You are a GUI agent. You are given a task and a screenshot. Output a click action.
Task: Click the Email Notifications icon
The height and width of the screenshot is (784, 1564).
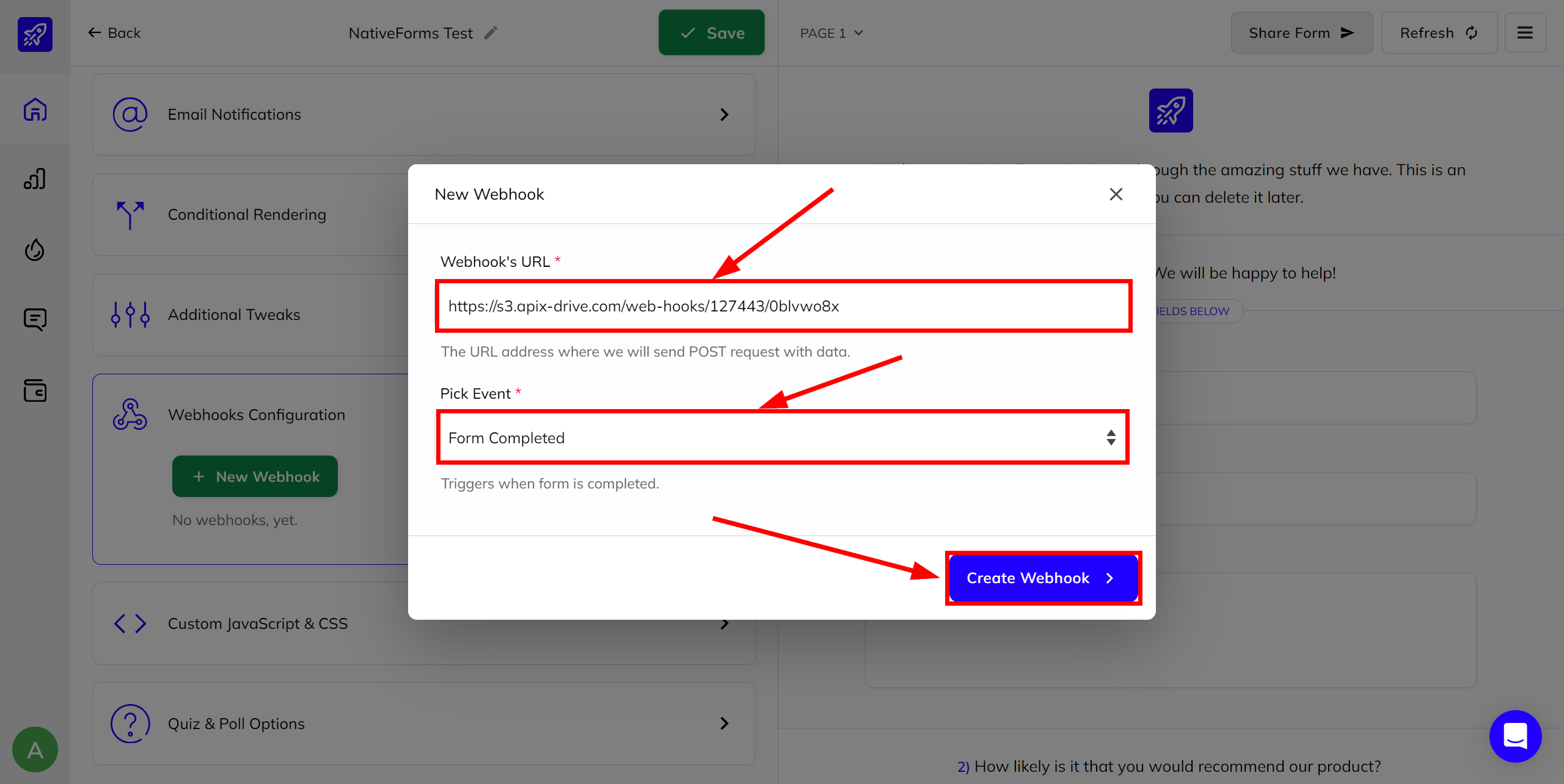point(129,114)
